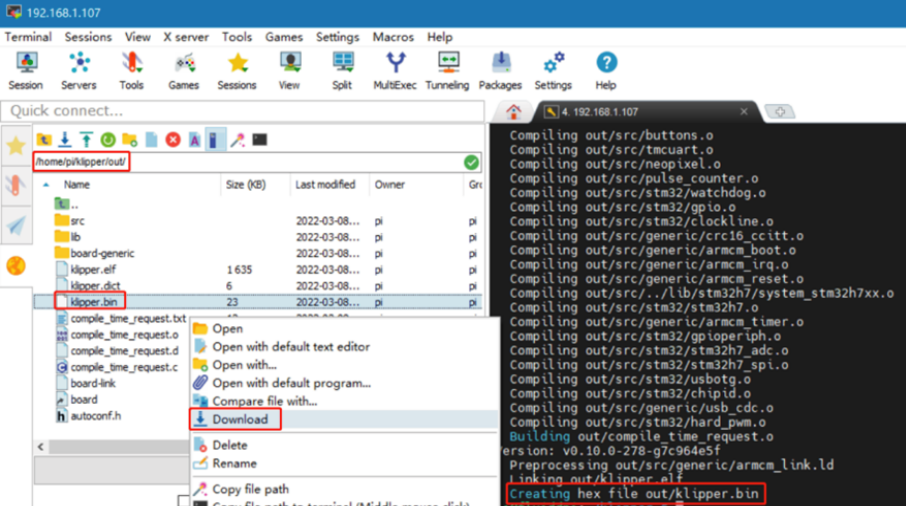906x506 pixels.
Task: Click the create new folder icon
Action: pos(130,140)
